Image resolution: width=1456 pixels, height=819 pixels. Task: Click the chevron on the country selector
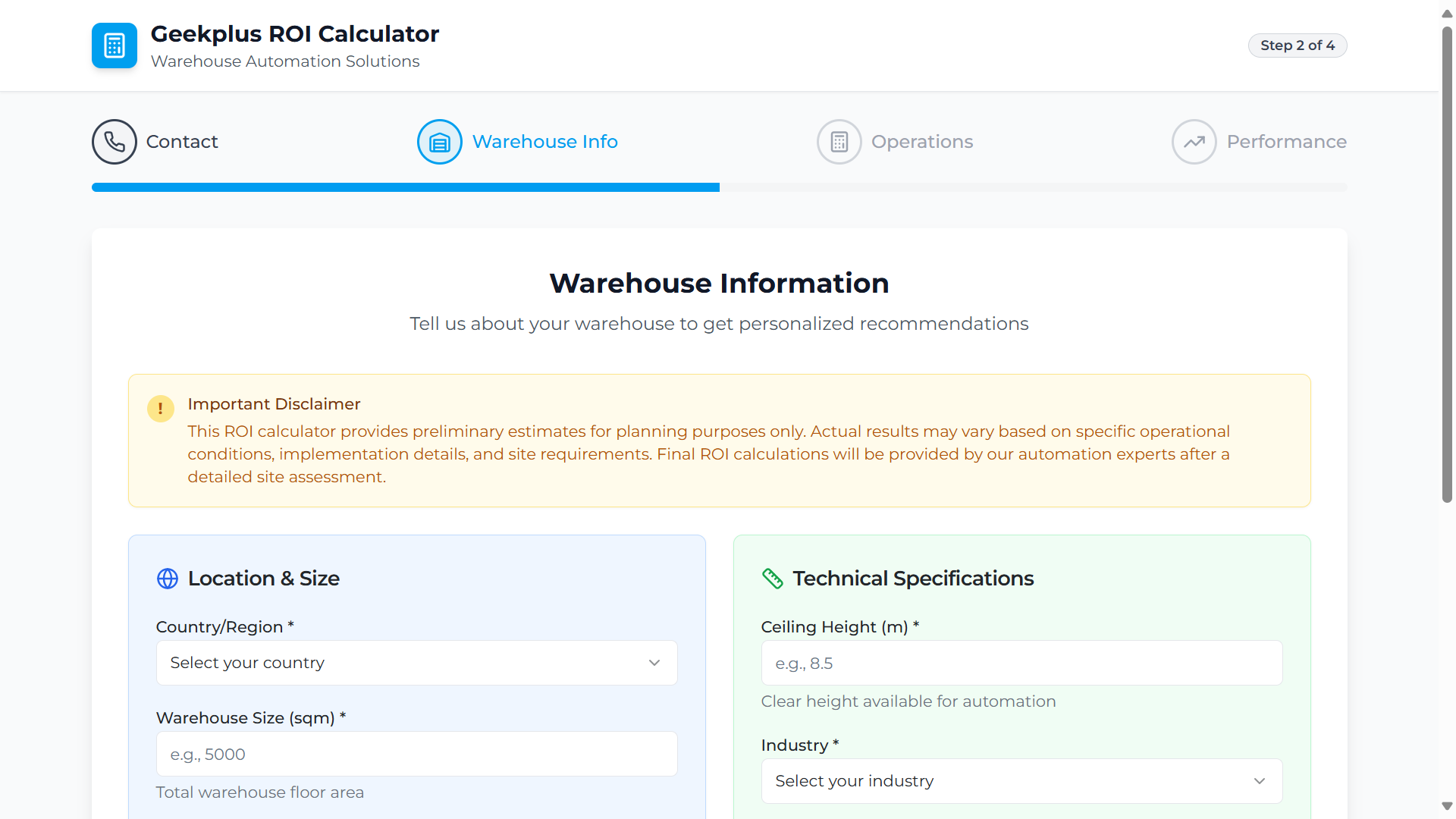click(x=654, y=662)
